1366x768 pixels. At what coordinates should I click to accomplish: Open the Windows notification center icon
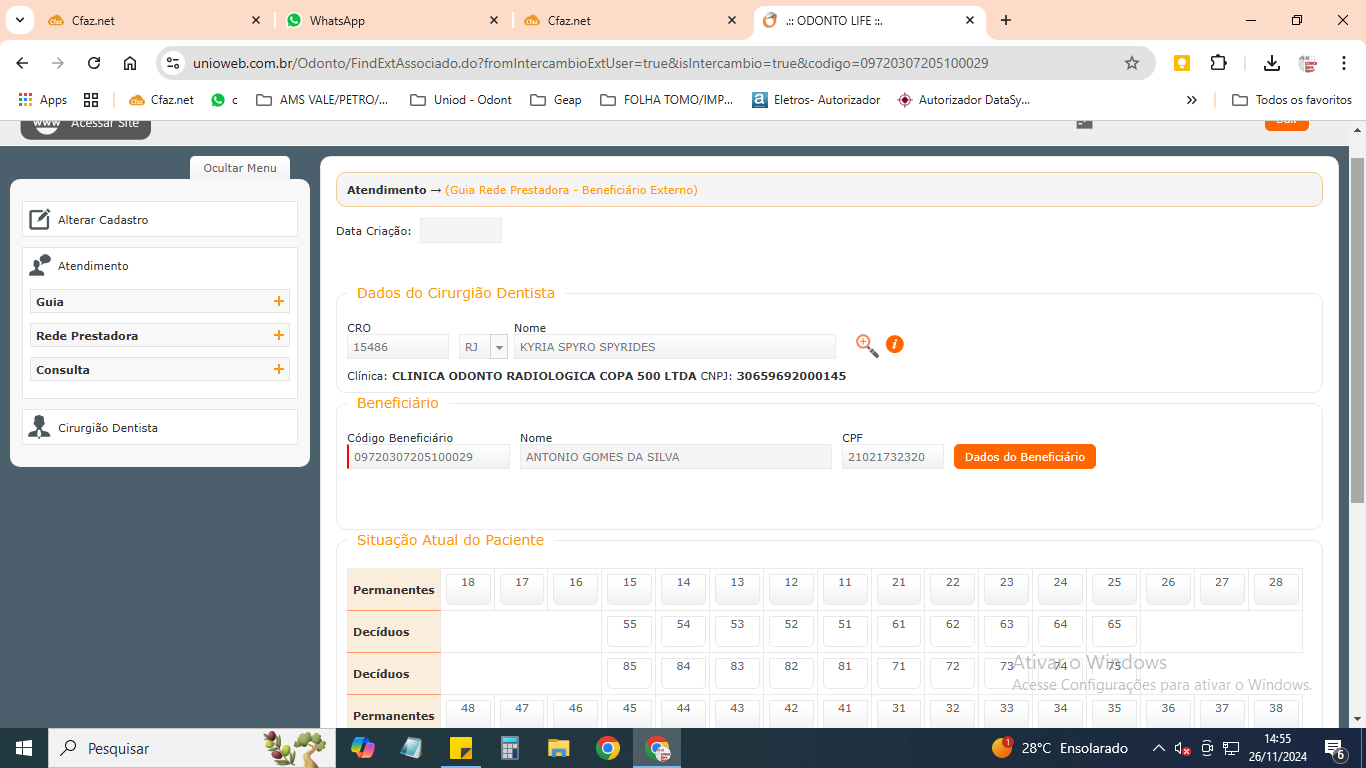point(1335,748)
